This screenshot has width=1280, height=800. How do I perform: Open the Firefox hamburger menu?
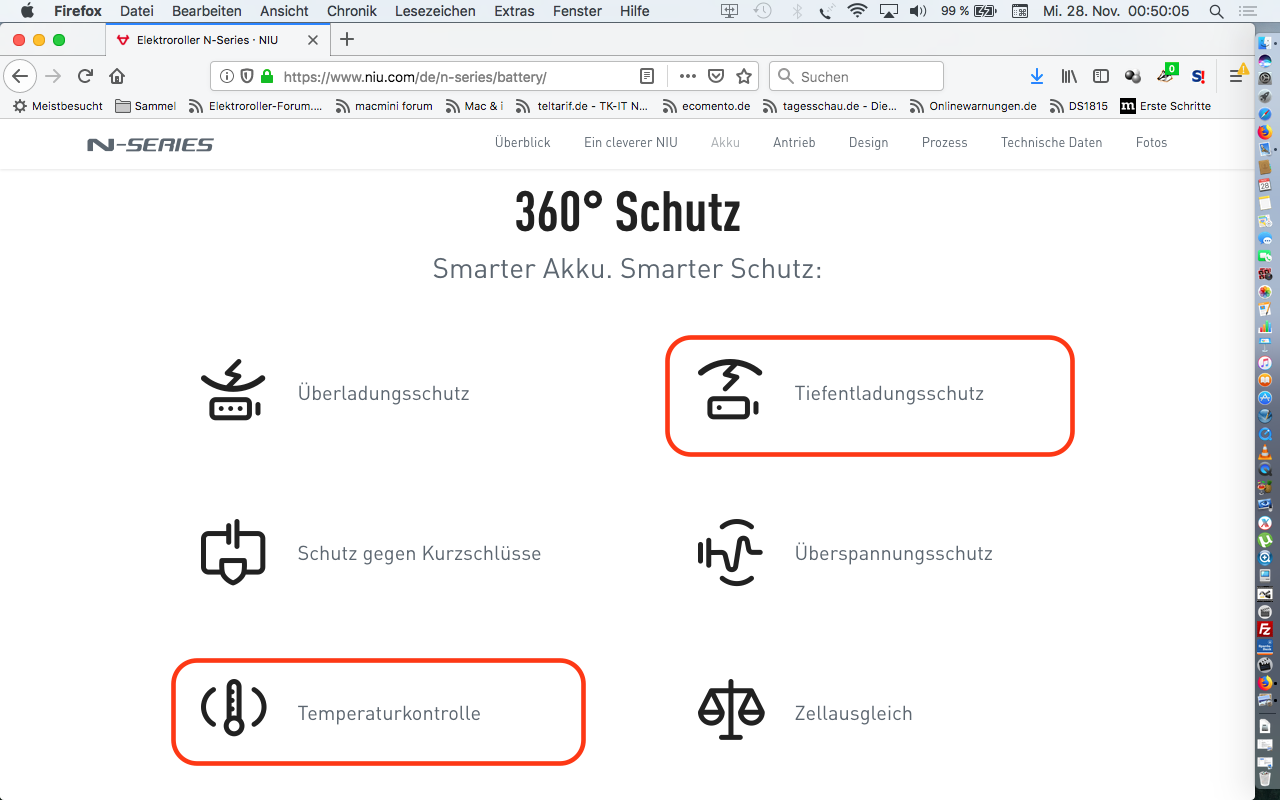coord(1236,76)
